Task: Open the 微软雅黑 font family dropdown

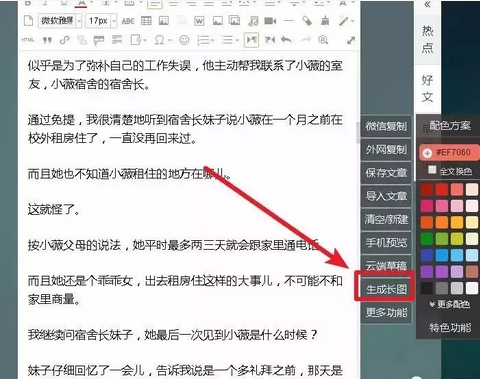Action: (60, 21)
